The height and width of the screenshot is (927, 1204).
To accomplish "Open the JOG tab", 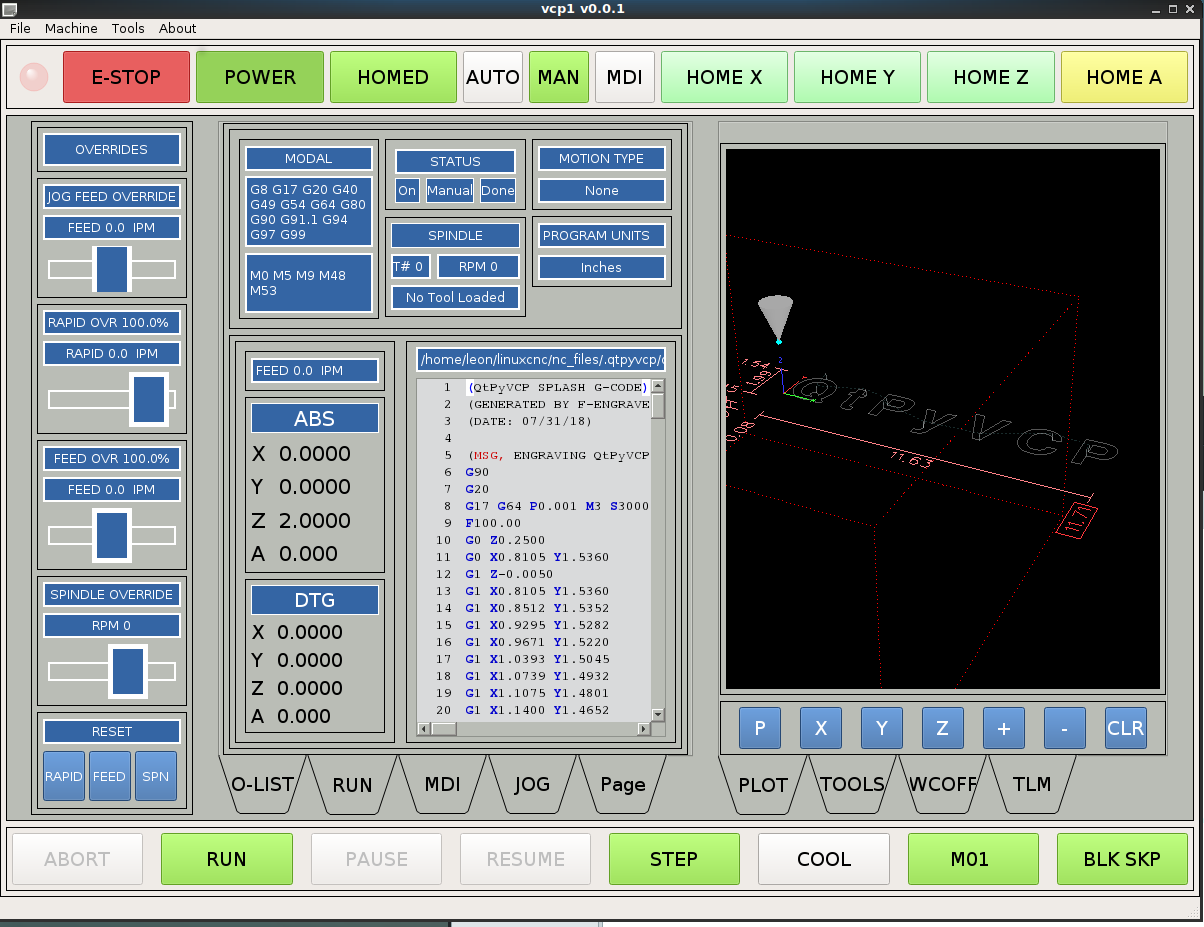I will 532,784.
